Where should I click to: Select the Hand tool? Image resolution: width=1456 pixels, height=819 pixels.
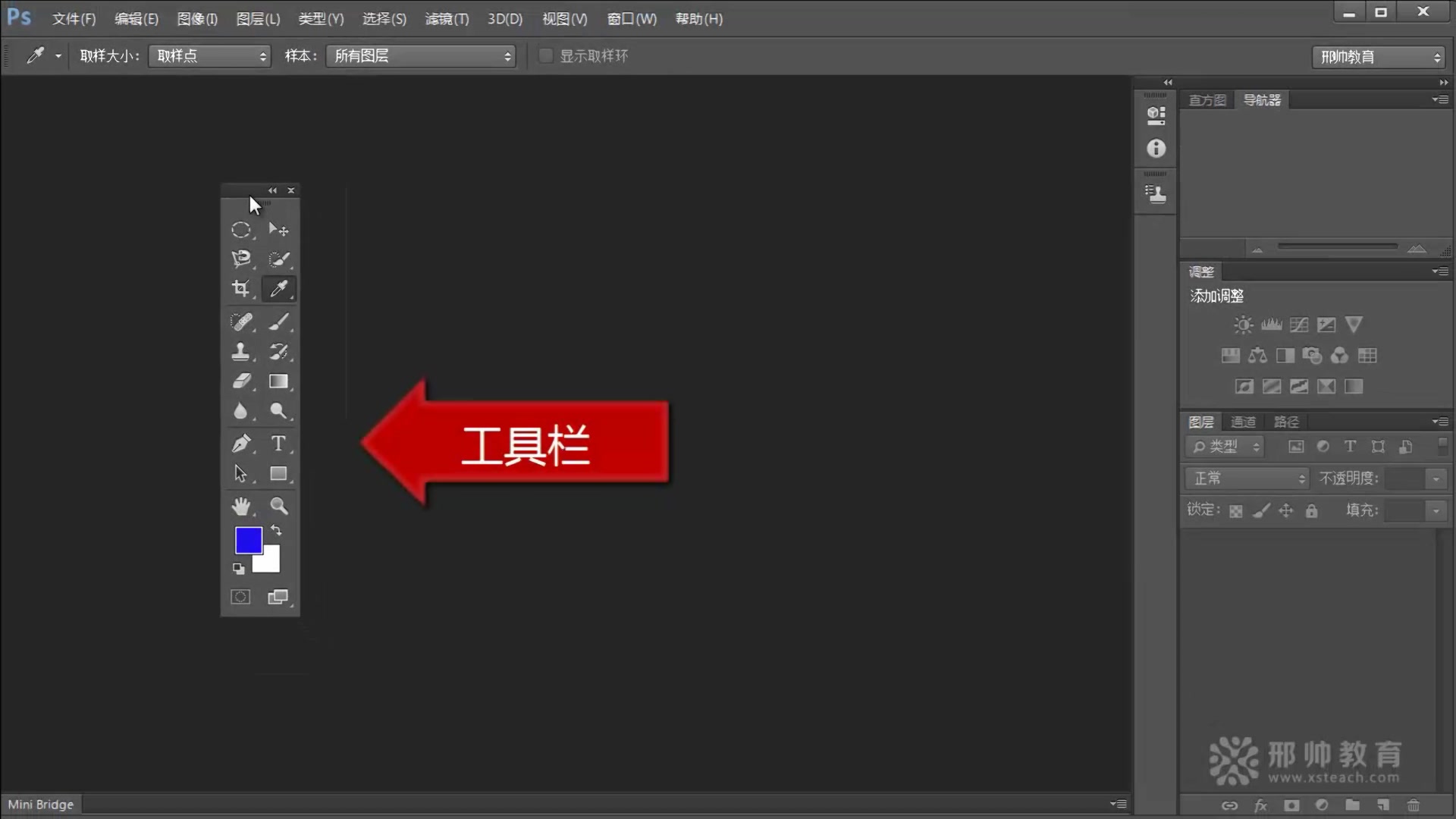[x=241, y=505]
